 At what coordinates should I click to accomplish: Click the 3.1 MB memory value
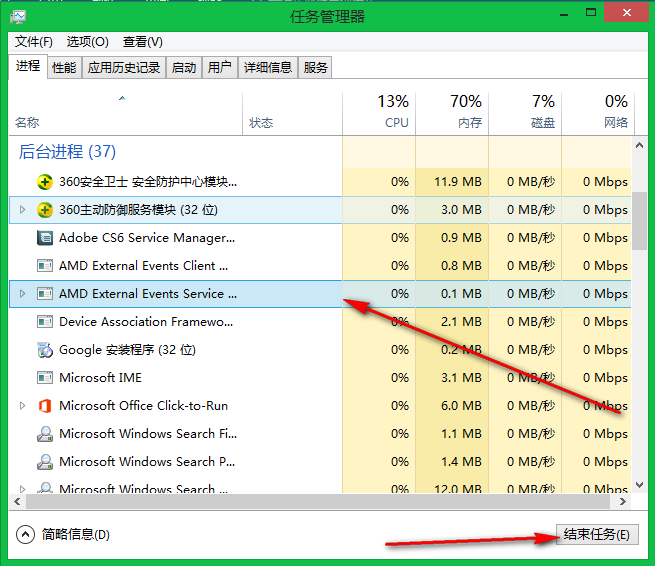[461, 378]
